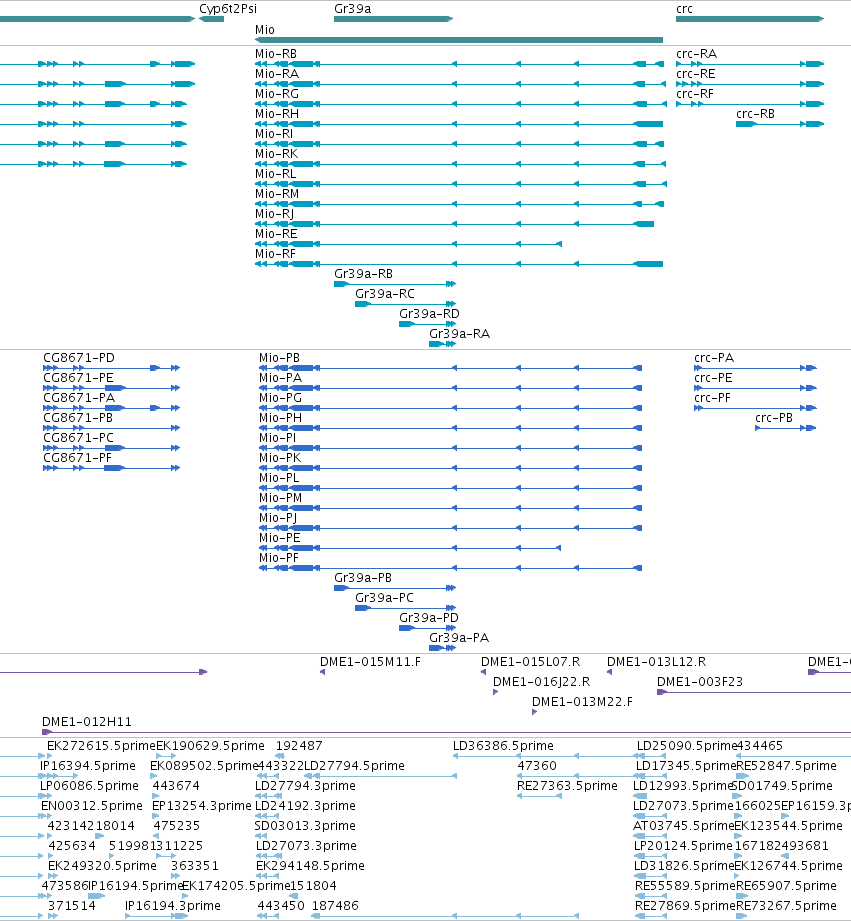Click the Cyp6t2Psi gene label

point(228,9)
